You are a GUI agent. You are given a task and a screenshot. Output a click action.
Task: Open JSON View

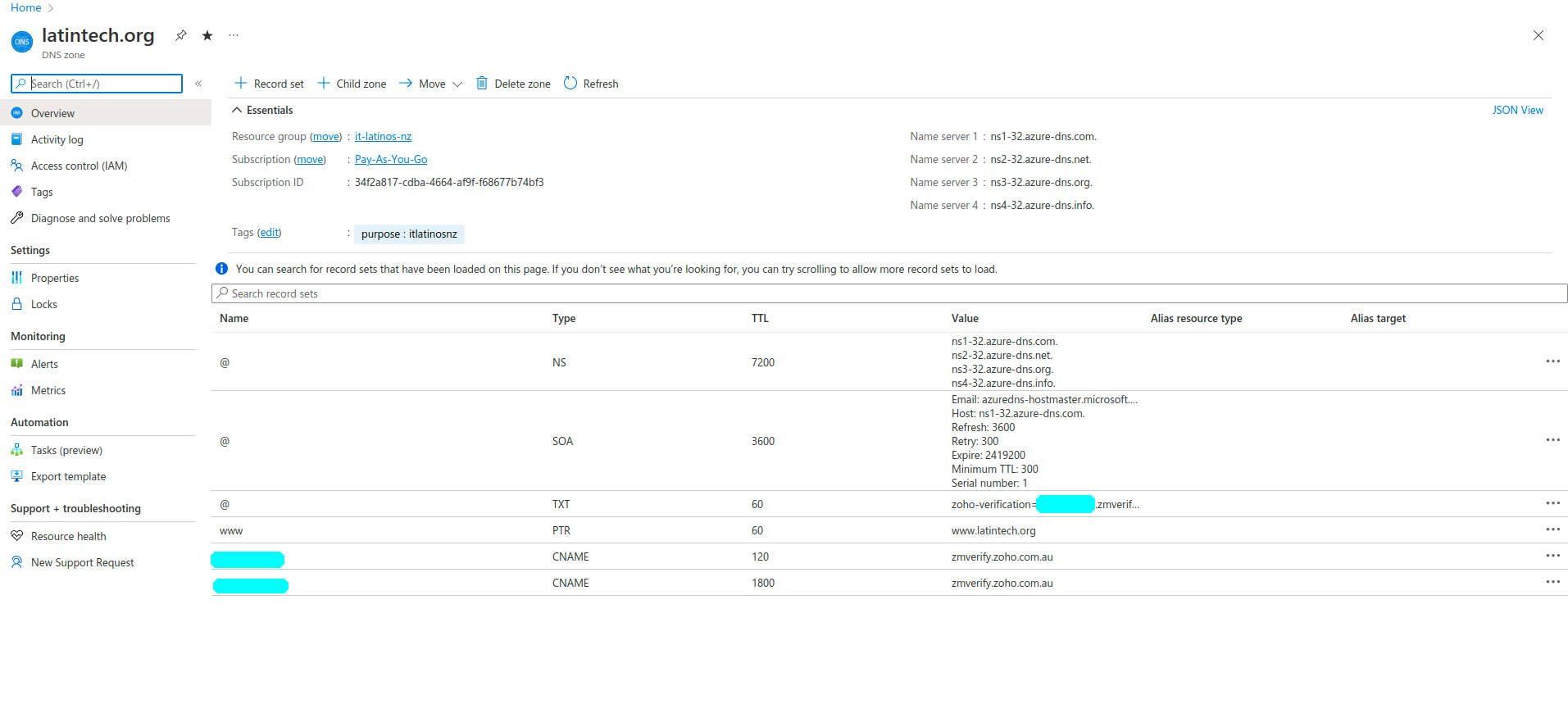coord(1517,110)
